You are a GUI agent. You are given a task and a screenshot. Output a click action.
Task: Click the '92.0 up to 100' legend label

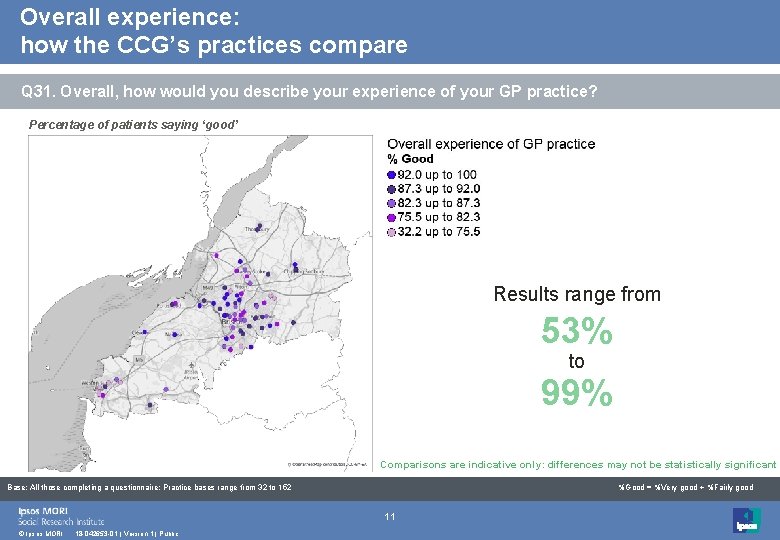[x=437, y=175]
